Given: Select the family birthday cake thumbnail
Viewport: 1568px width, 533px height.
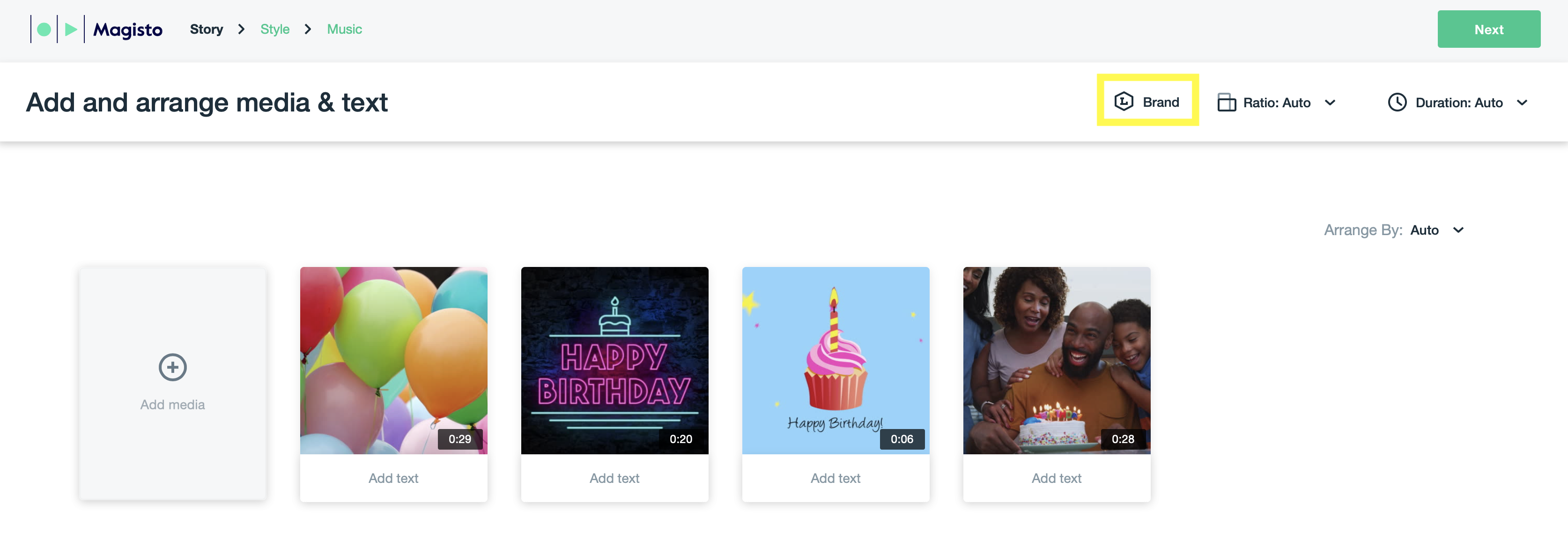Looking at the screenshot, I should coord(1056,360).
